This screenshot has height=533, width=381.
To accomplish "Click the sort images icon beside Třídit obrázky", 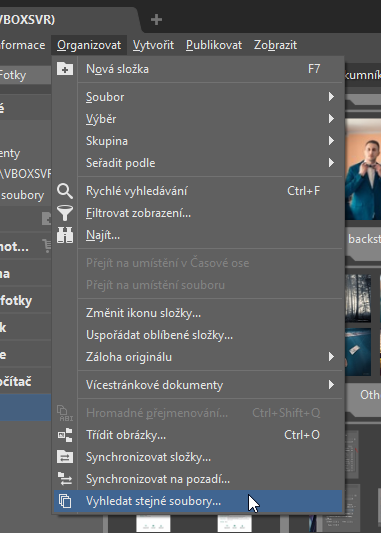I will 65,435.
